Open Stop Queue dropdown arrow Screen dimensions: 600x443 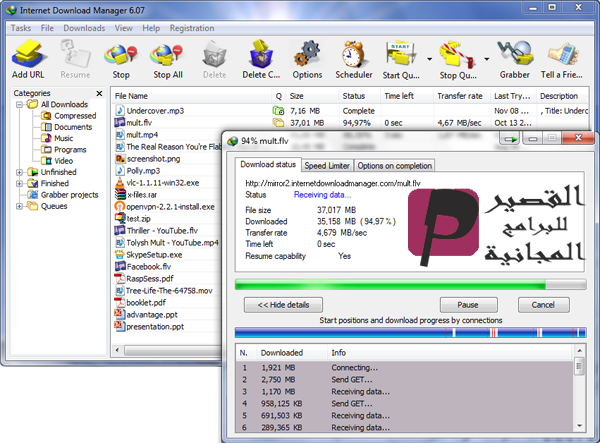point(486,59)
